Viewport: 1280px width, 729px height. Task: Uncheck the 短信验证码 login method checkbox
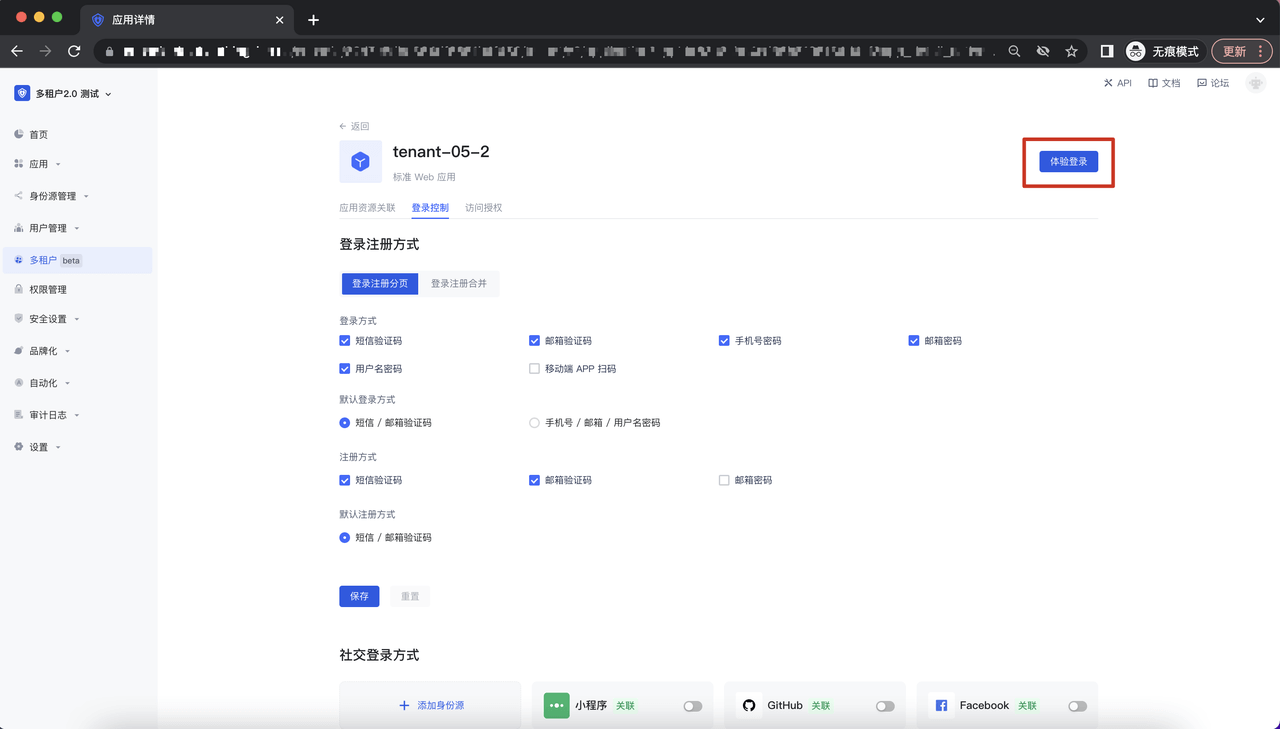[x=345, y=341]
